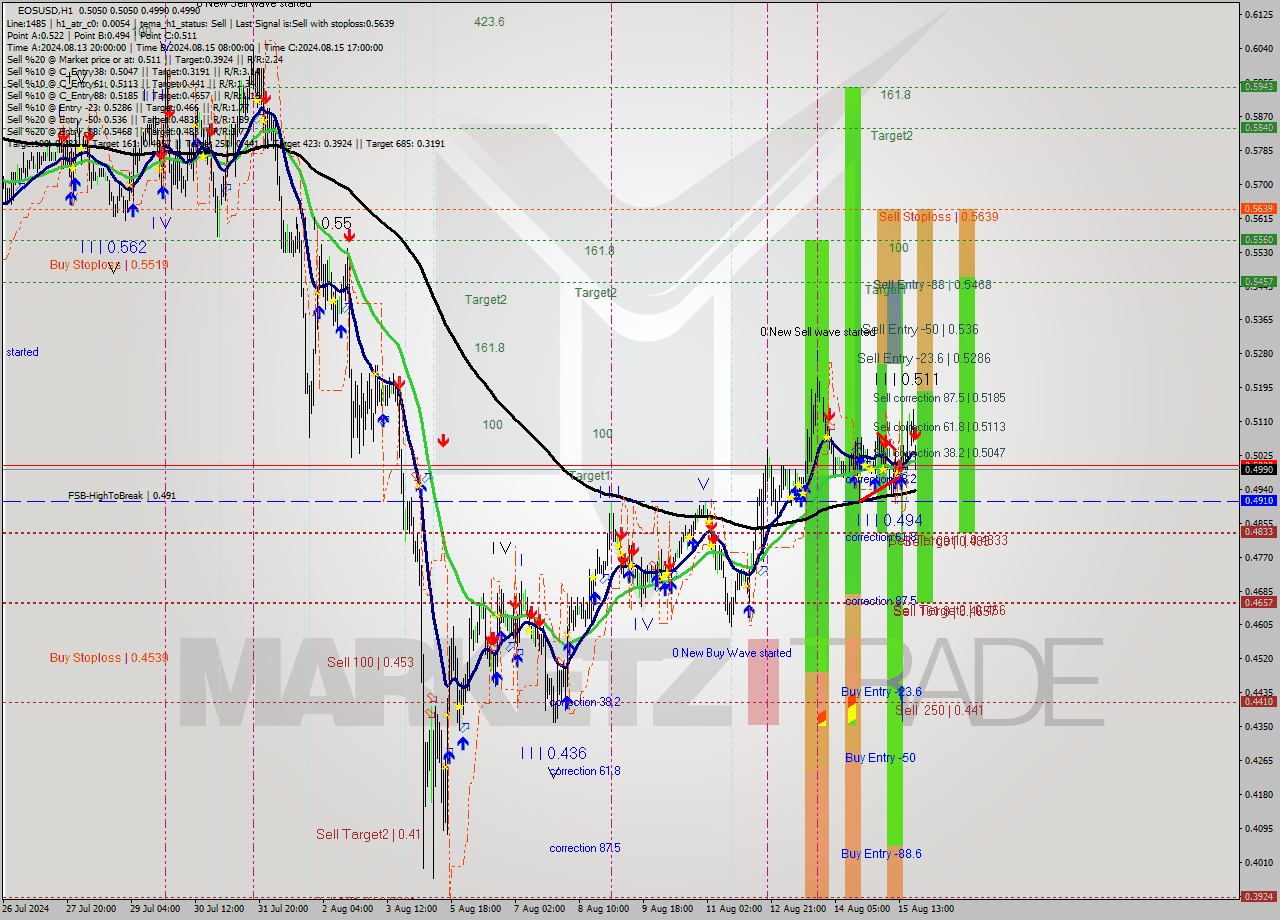This screenshot has height=920, width=1280.
Task: Click the 'I I I 0.562' wave label
Action: (x=114, y=247)
